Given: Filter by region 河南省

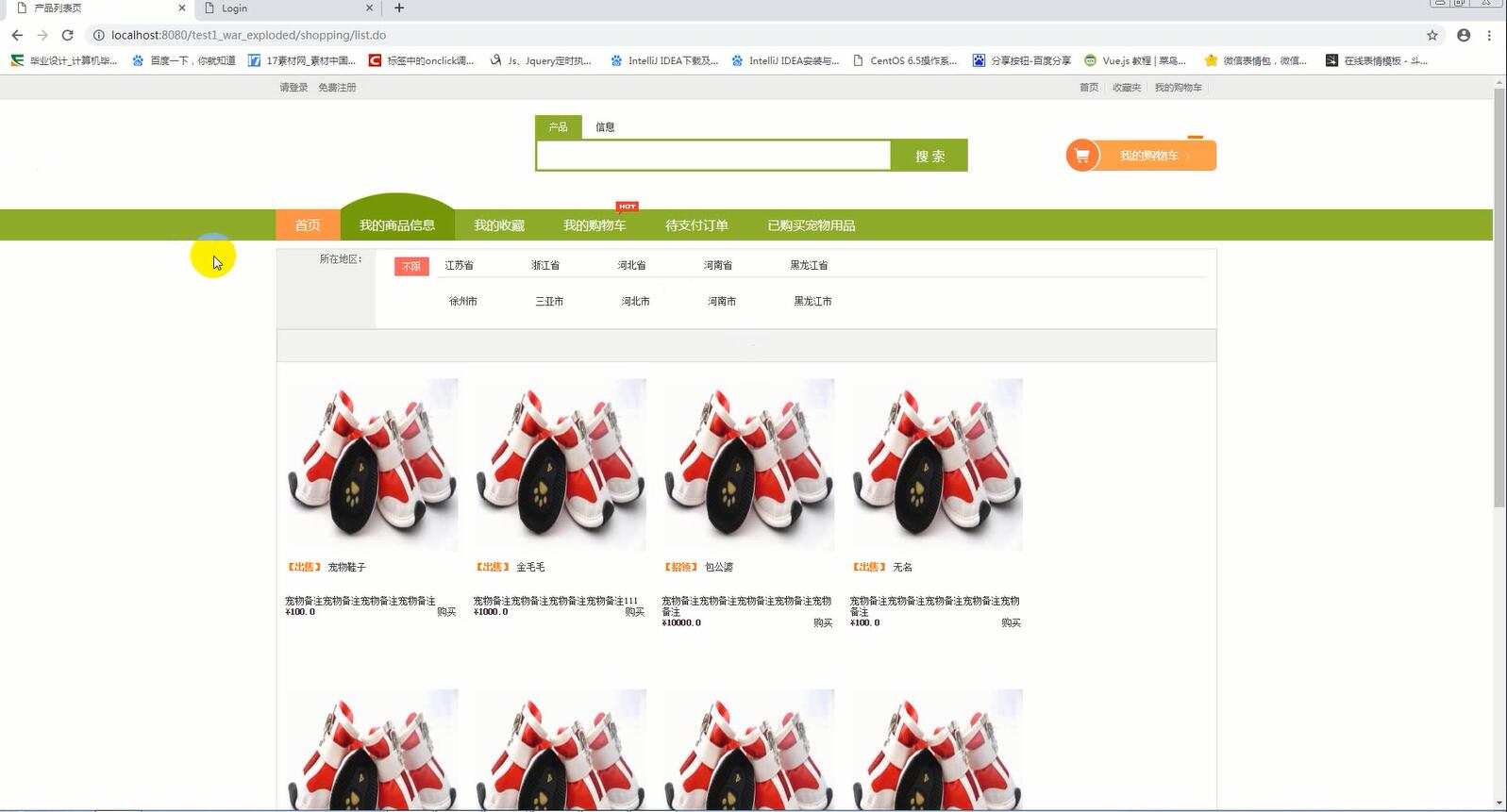Looking at the screenshot, I should tap(718, 266).
